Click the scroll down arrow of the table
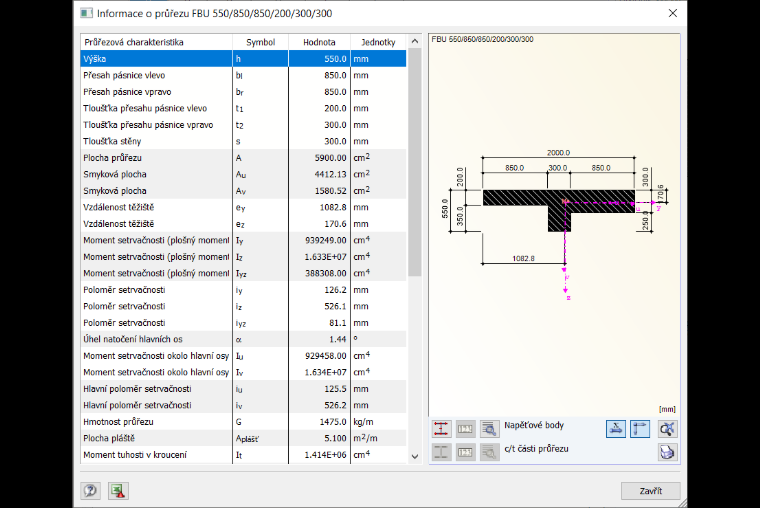The height and width of the screenshot is (508, 760). click(414, 456)
